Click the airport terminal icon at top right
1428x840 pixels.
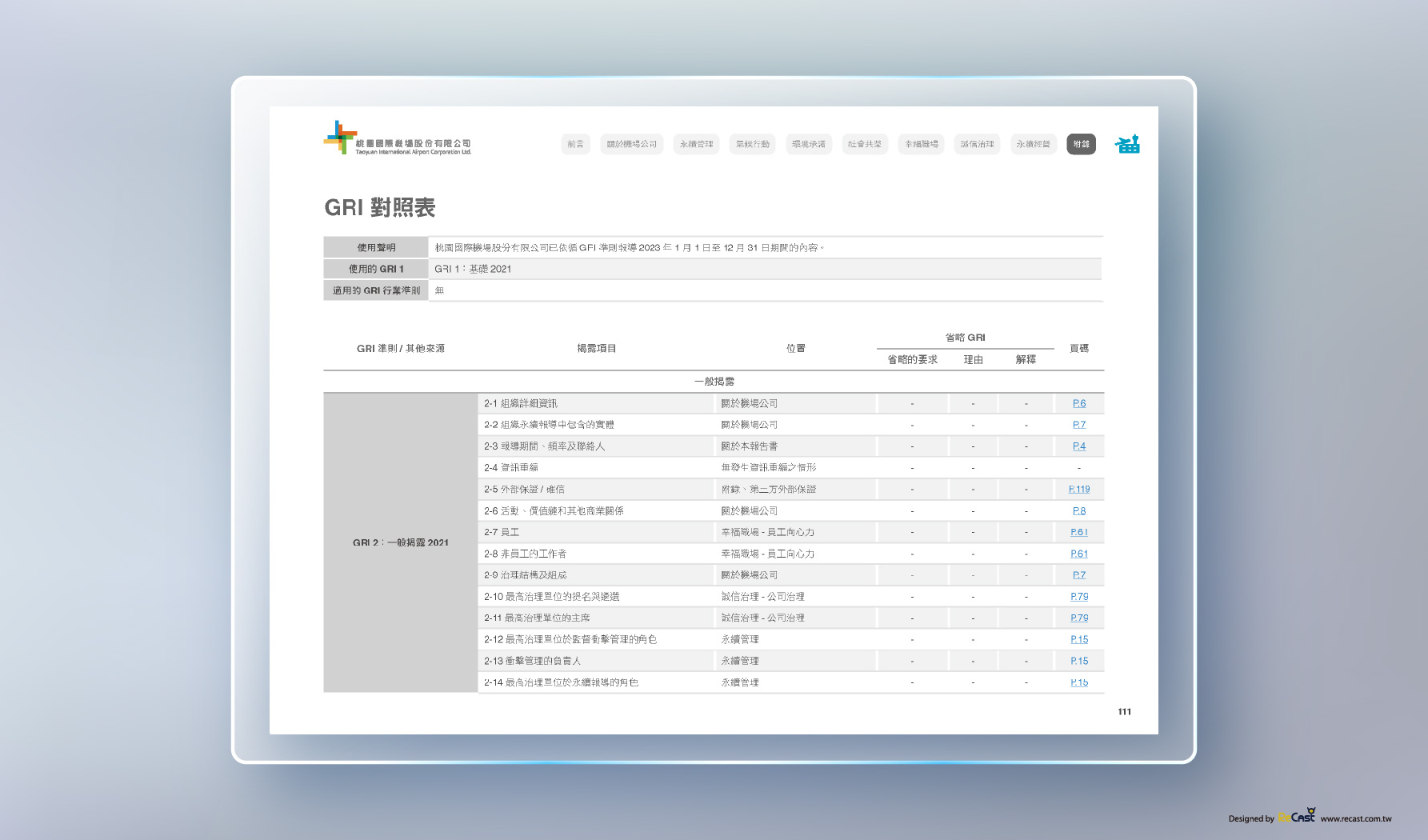click(x=1127, y=144)
